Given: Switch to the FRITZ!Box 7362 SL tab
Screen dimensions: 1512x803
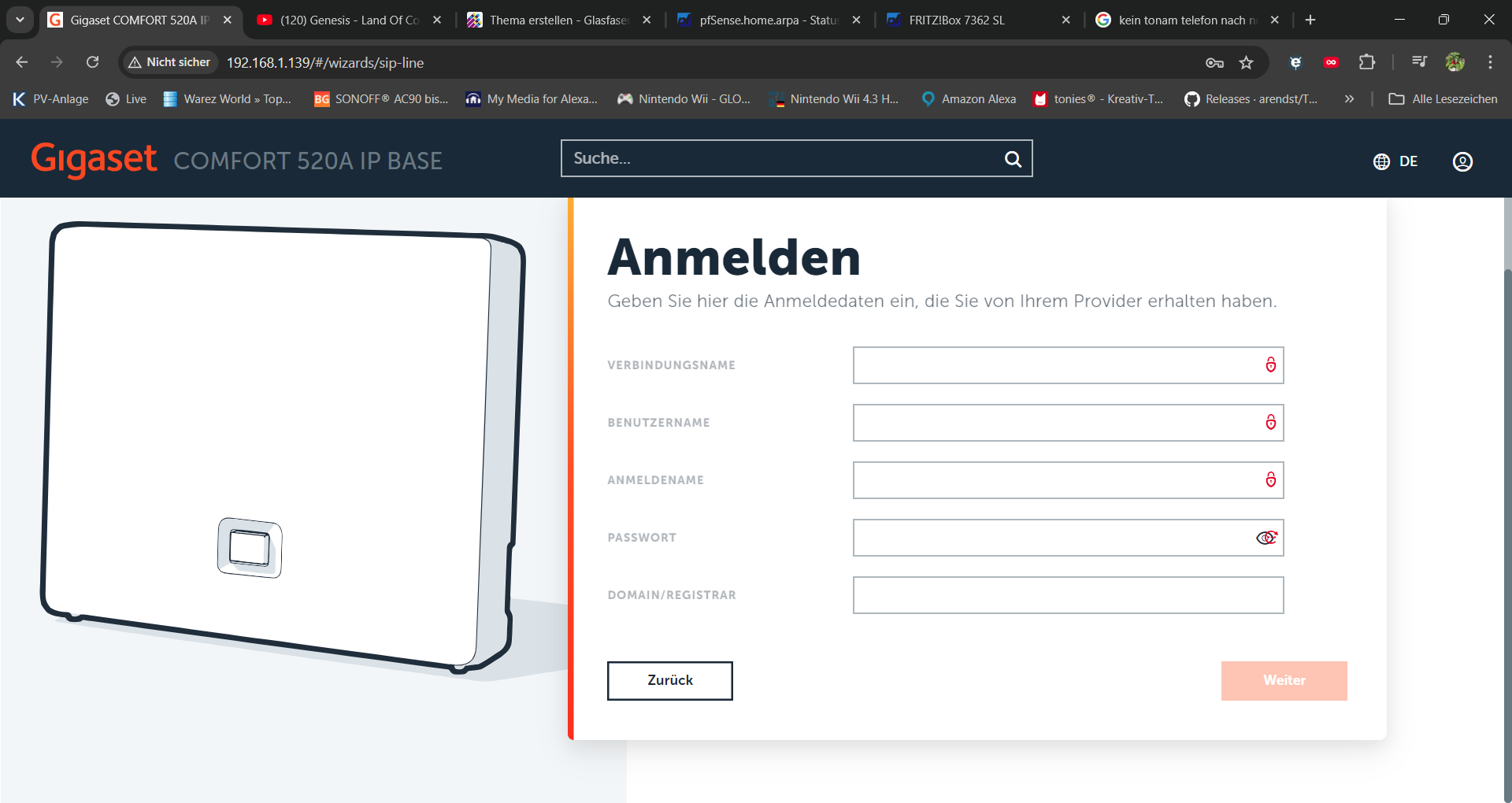Looking at the screenshot, I should pos(978,20).
